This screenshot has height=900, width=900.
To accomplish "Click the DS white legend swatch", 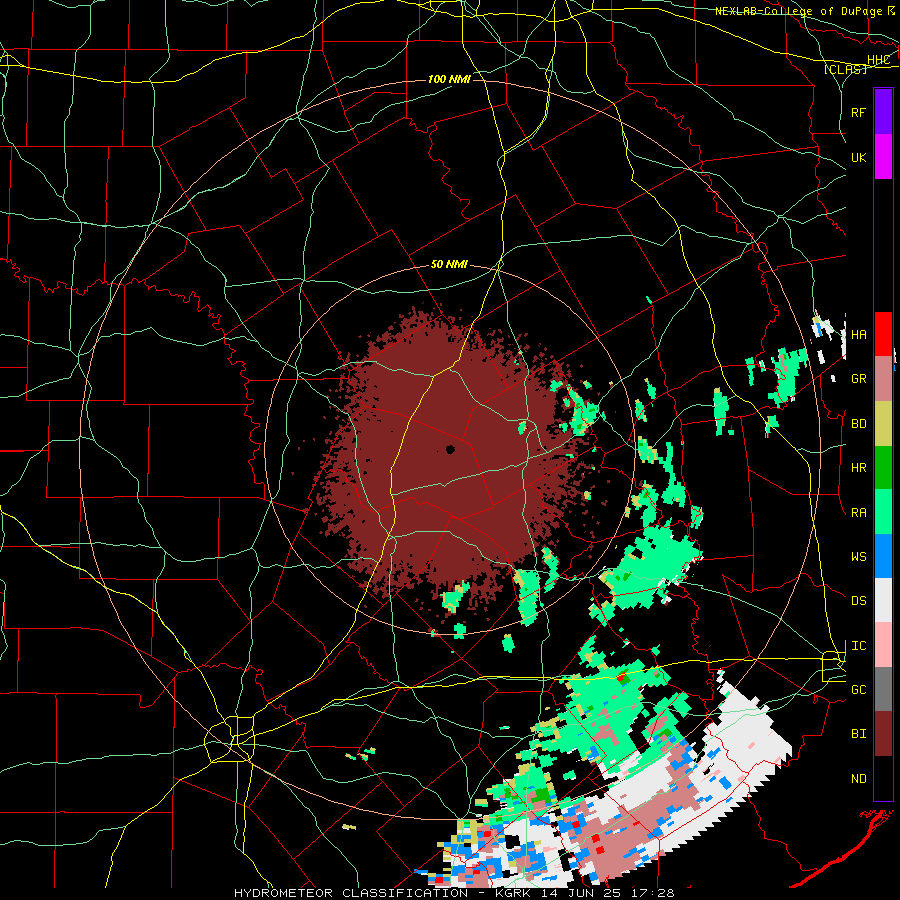I will [x=883, y=600].
